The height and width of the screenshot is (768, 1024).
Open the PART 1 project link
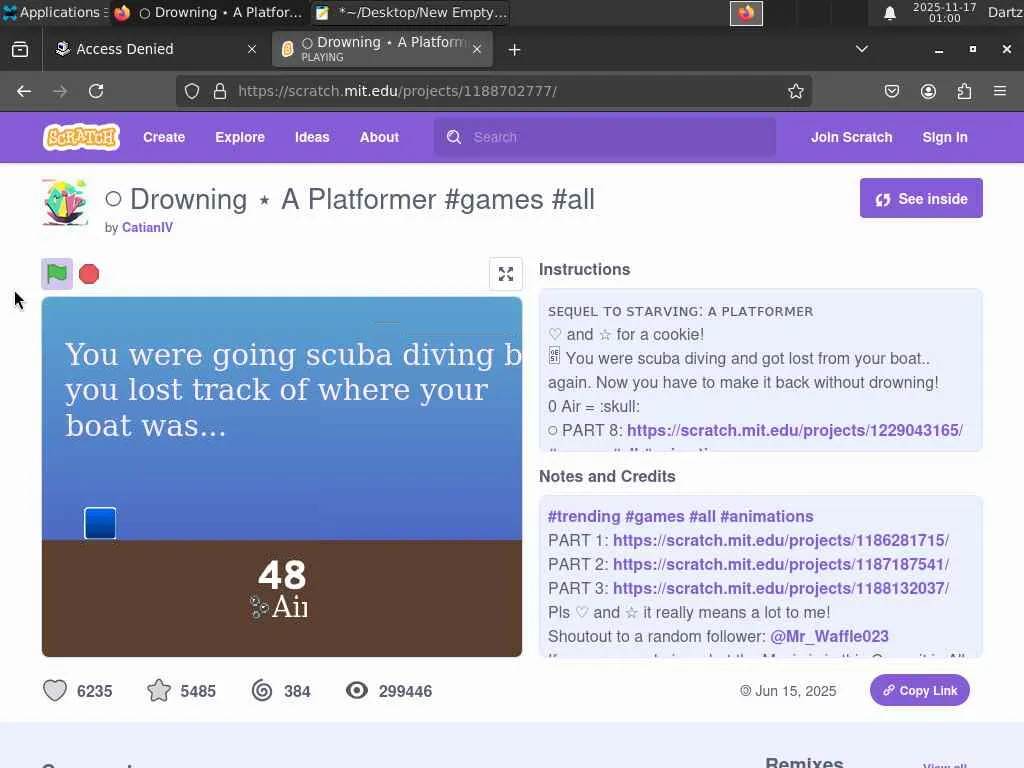[781, 540]
